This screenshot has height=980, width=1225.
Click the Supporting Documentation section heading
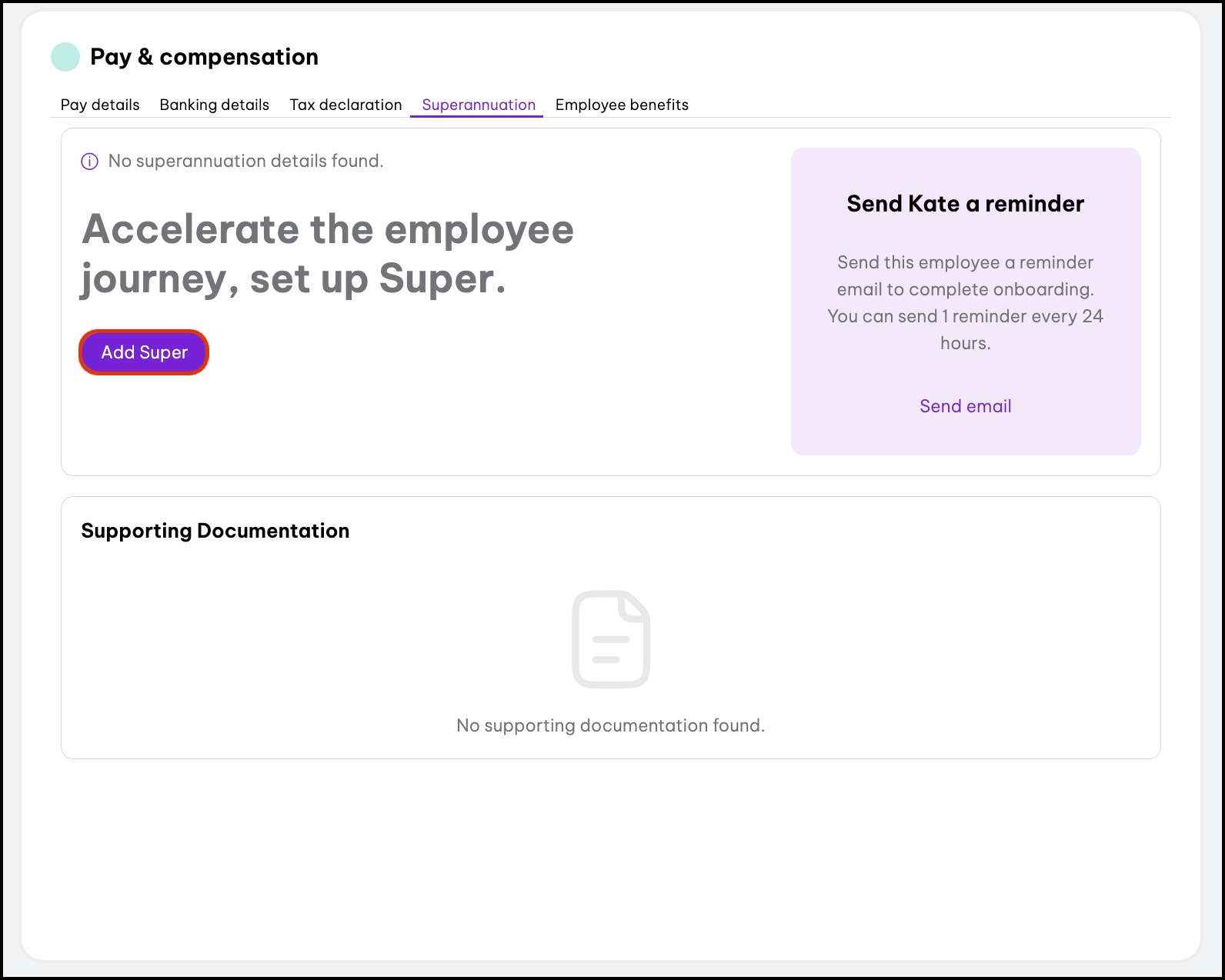point(215,531)
